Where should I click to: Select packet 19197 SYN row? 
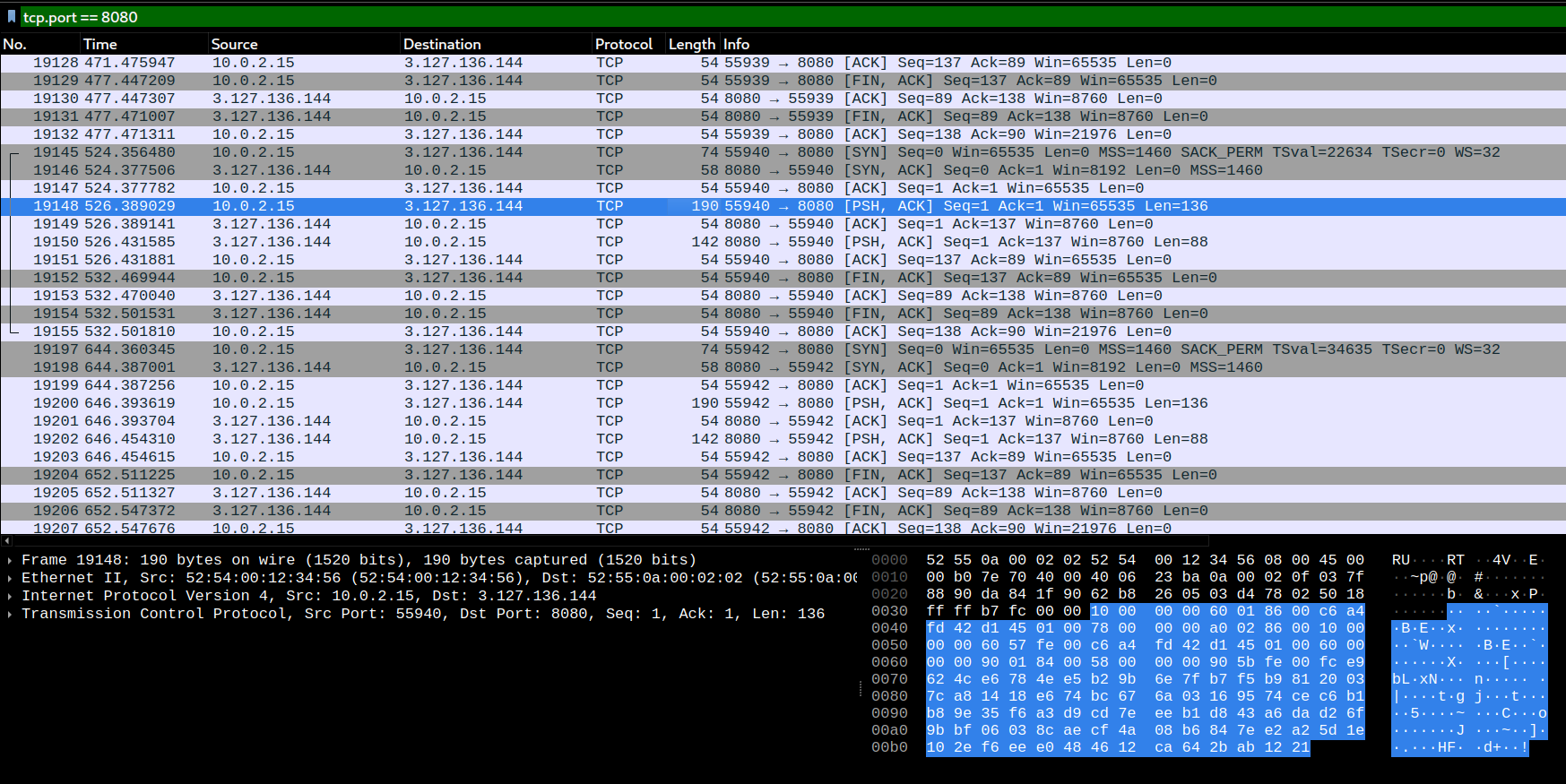tap(783, 349)
